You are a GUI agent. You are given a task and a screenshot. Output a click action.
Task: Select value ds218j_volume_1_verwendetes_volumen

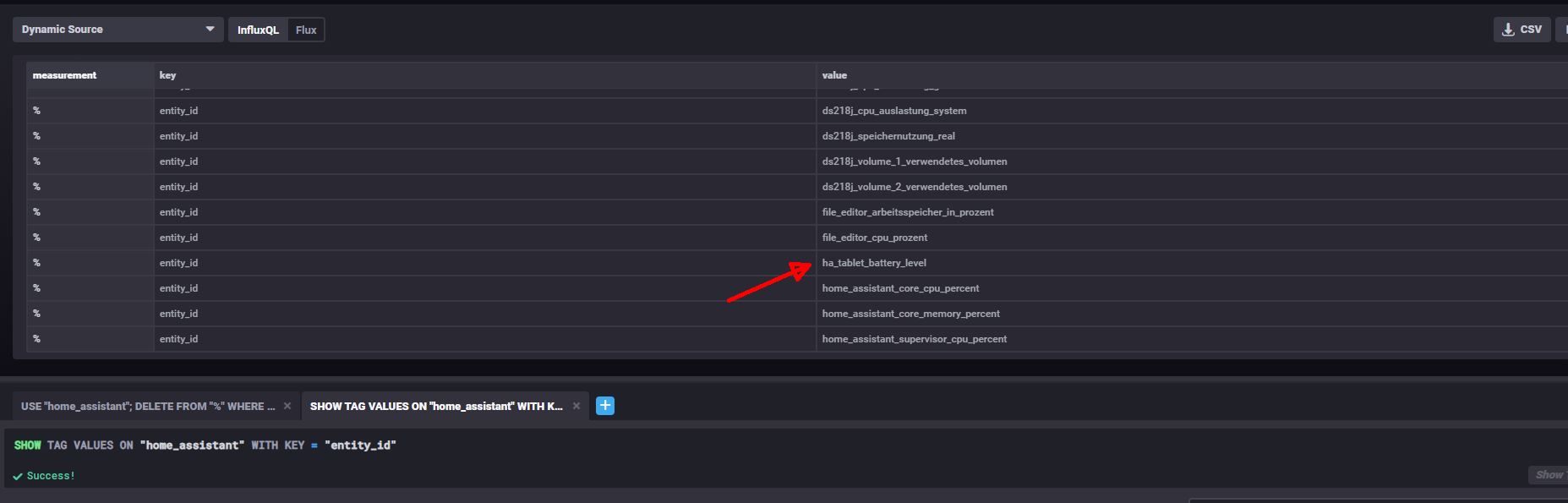tap(915, 161)
